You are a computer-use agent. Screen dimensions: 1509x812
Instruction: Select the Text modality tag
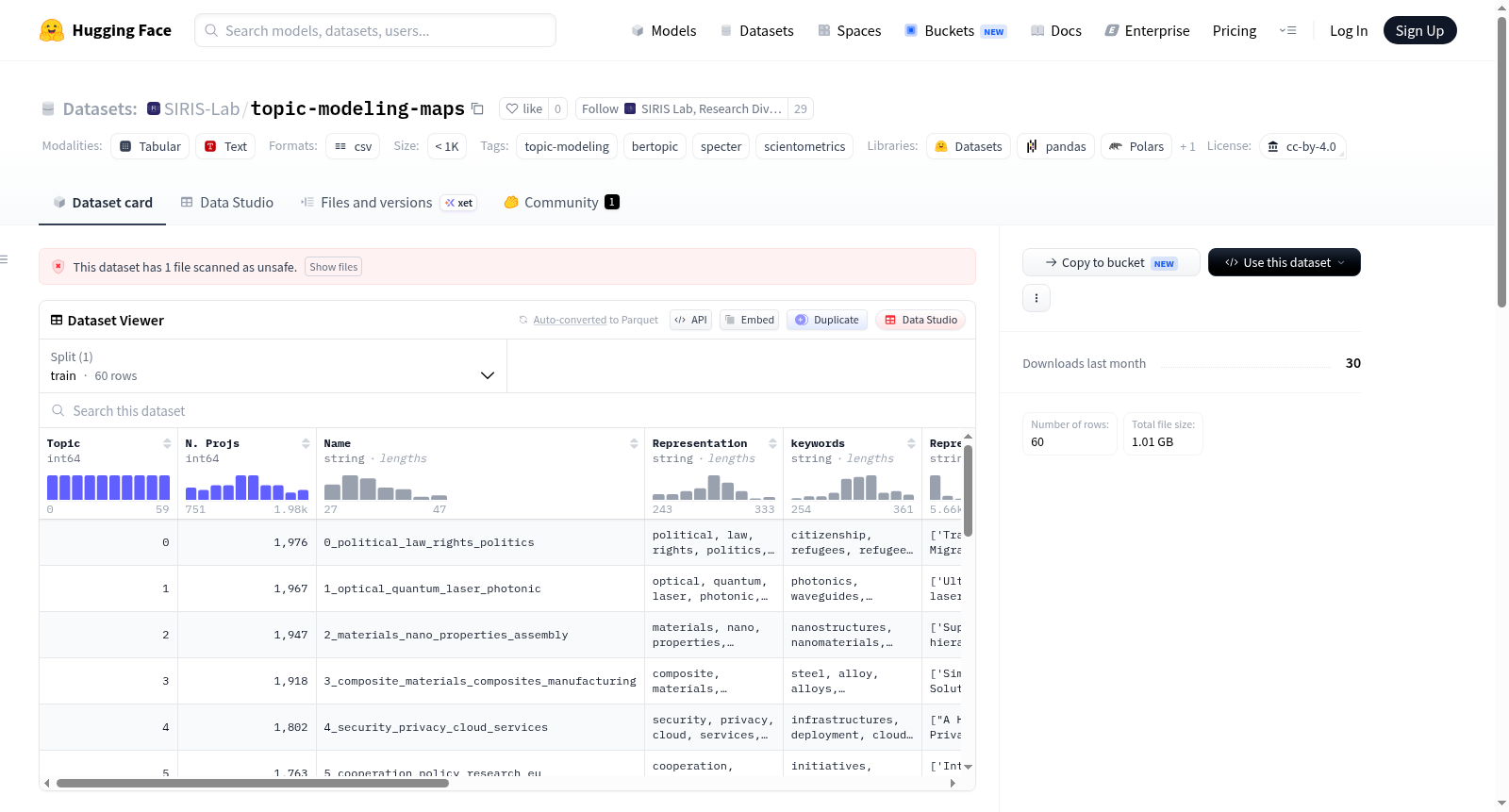(226, 146)
